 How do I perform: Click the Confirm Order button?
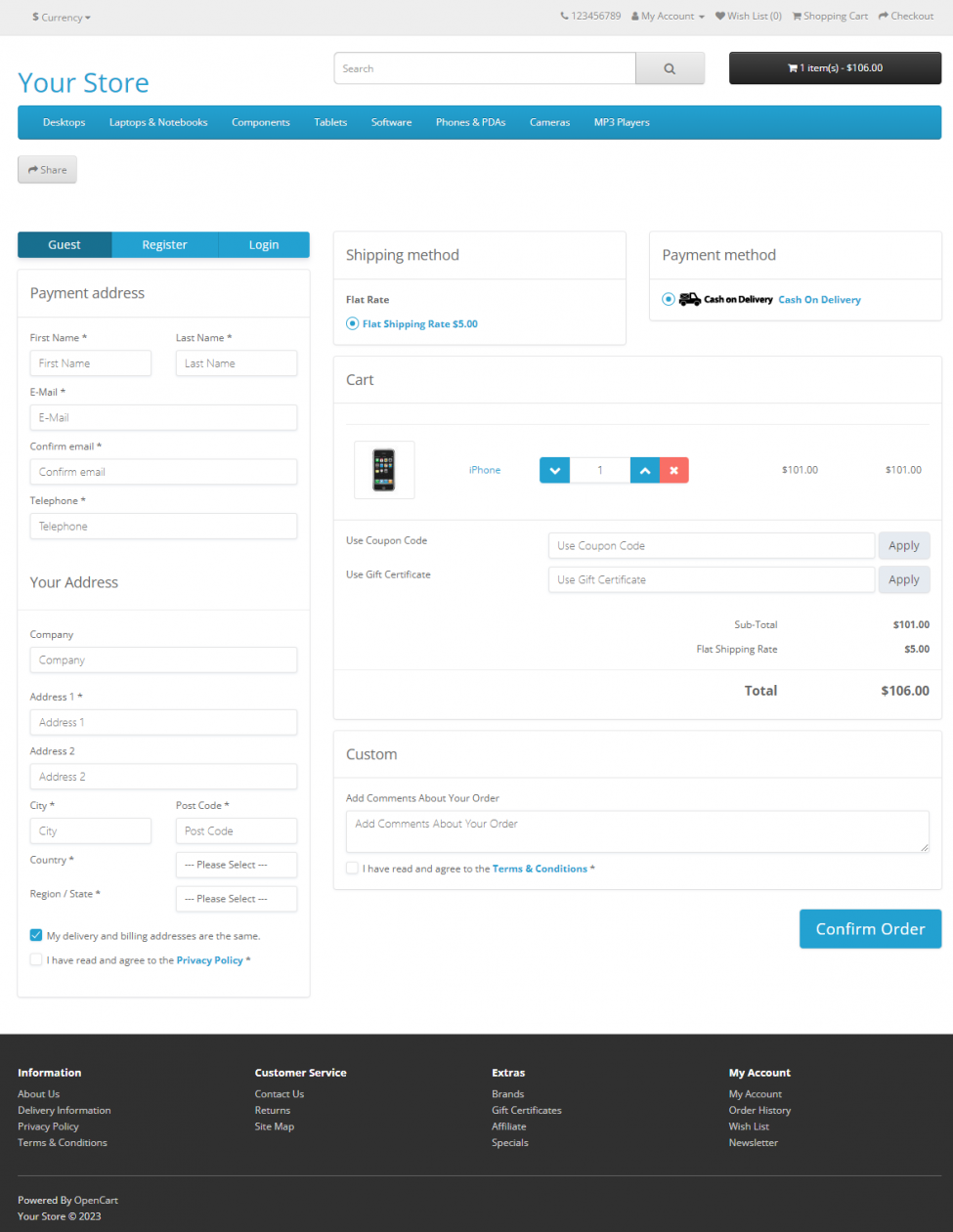[870, 928]
